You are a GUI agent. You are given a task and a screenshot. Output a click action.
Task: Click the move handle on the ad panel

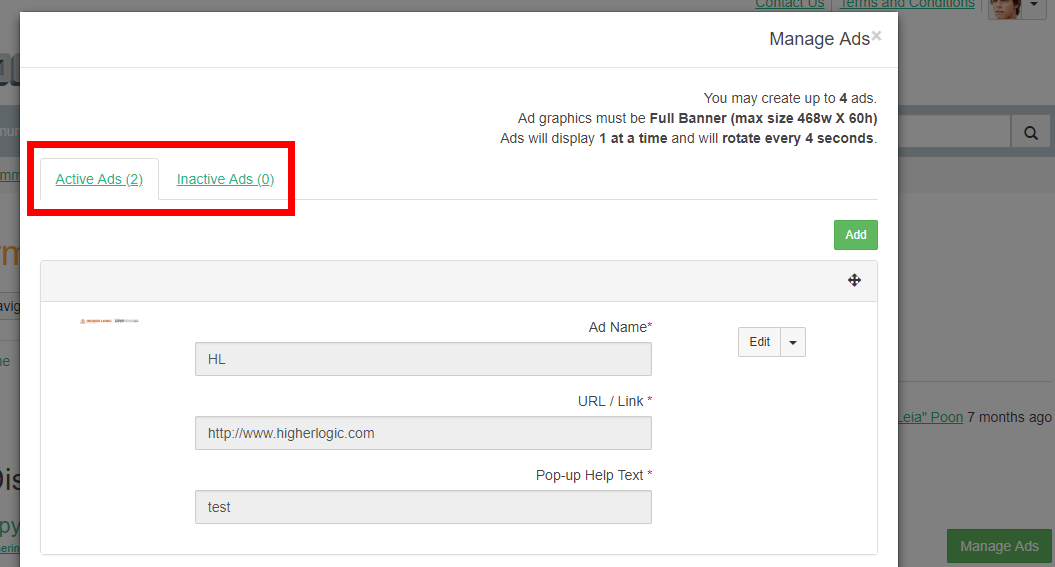854,281
